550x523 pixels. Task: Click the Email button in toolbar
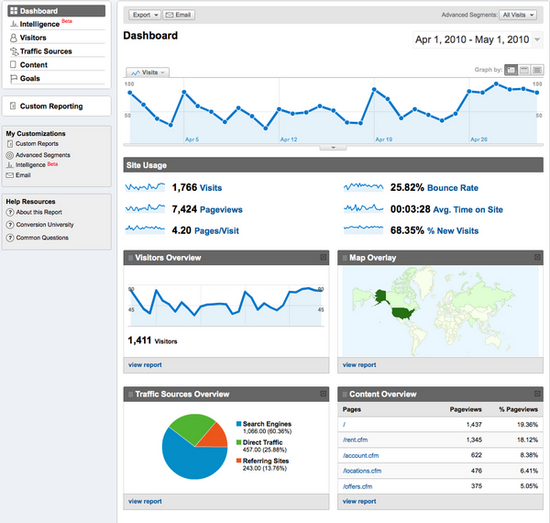[x=179, y=15]
